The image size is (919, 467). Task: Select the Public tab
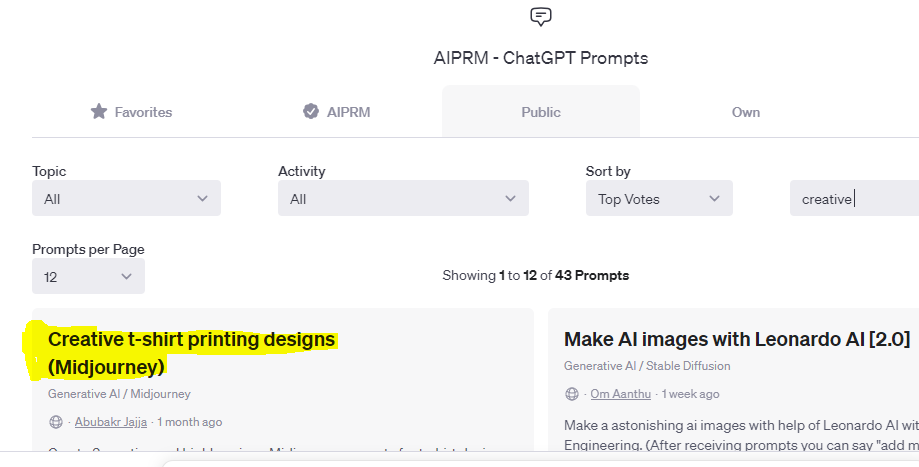pyautogui.click(x=540, y=112)
